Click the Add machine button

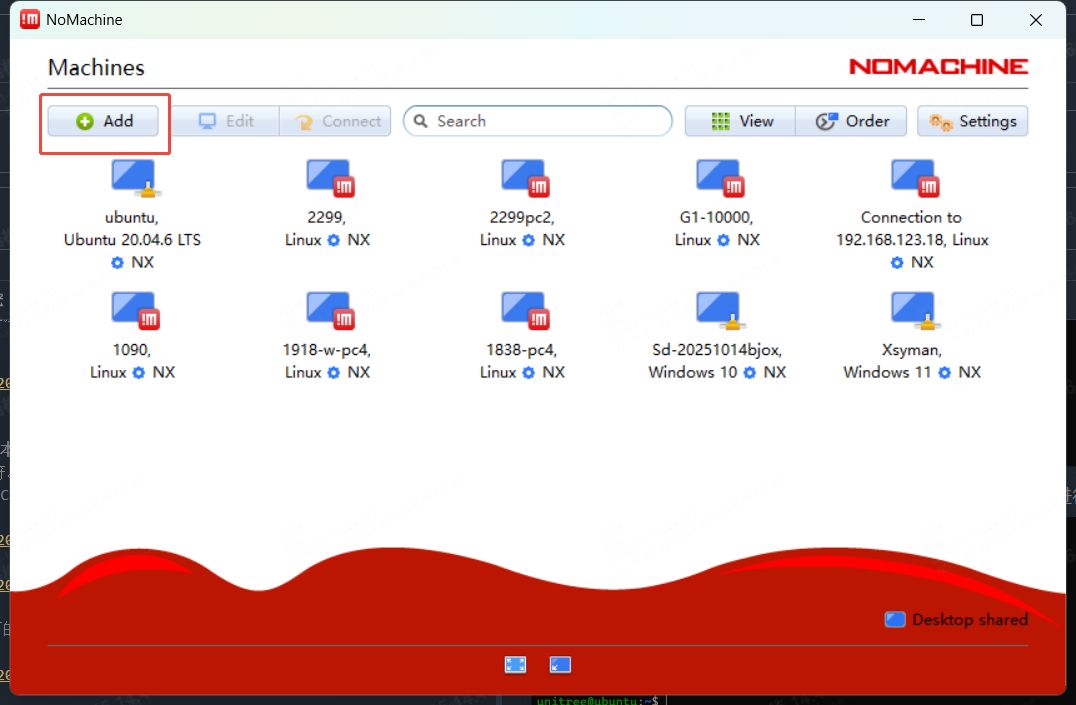tap(104, 122)
